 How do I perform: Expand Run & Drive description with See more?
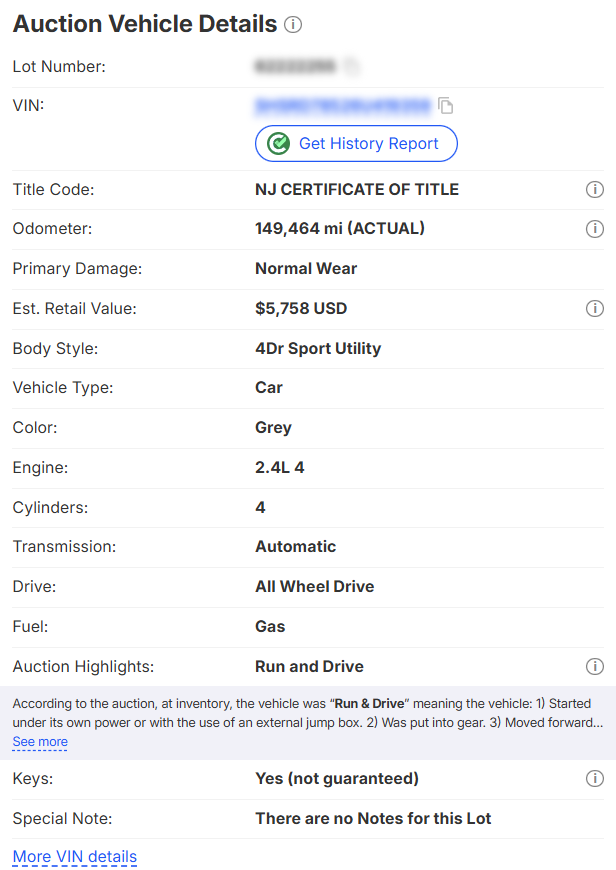click(40, 742)
